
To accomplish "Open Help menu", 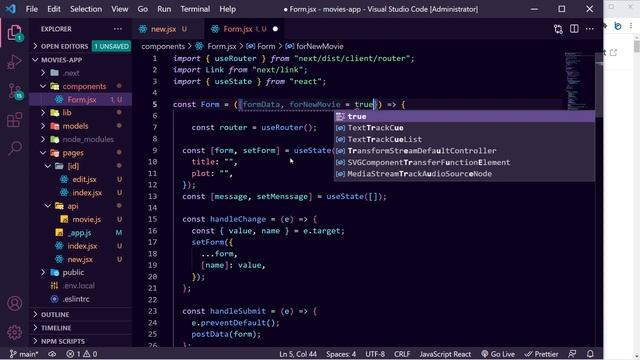I will (x=227, y=9).
